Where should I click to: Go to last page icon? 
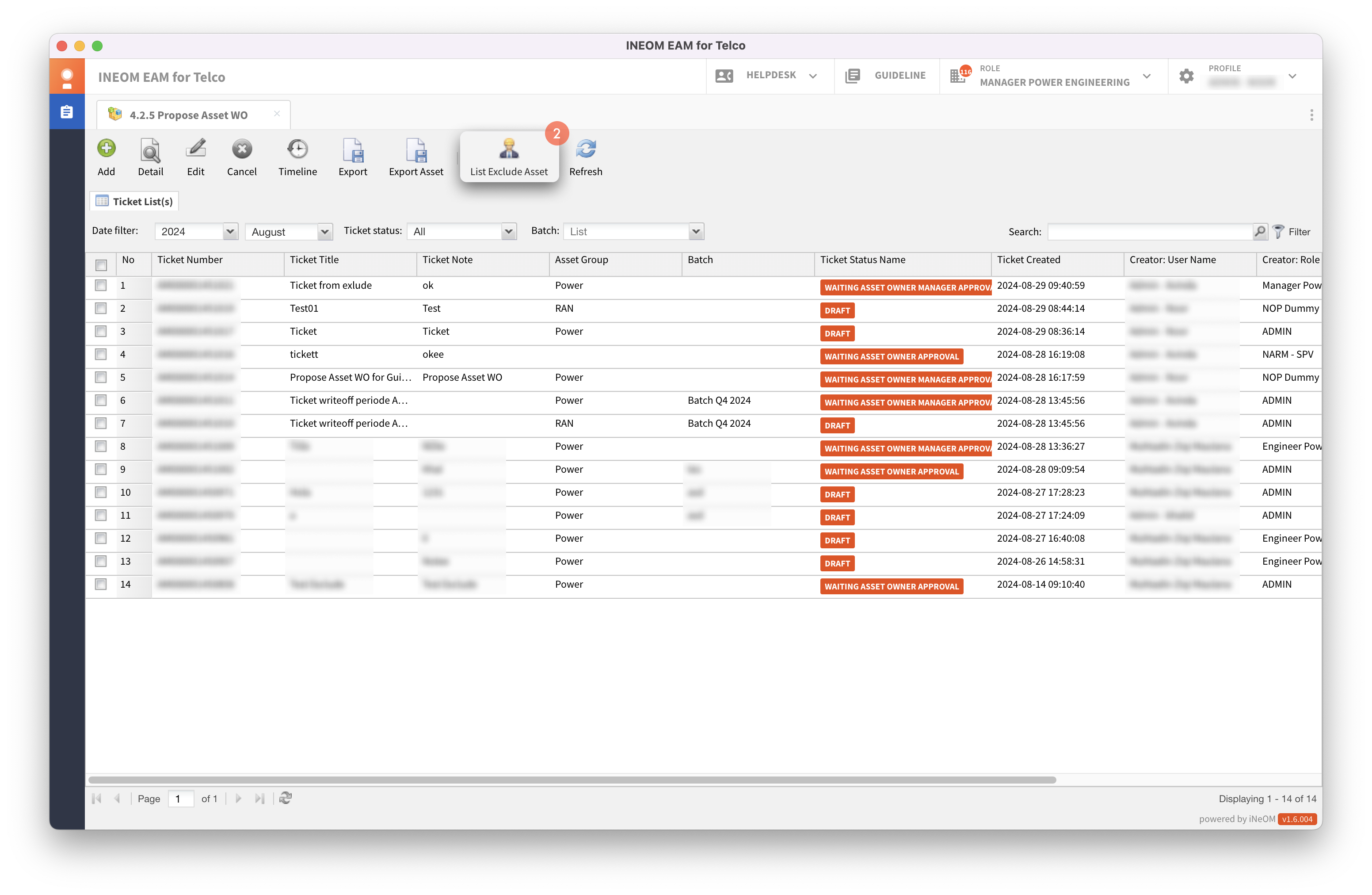point(259,798)
